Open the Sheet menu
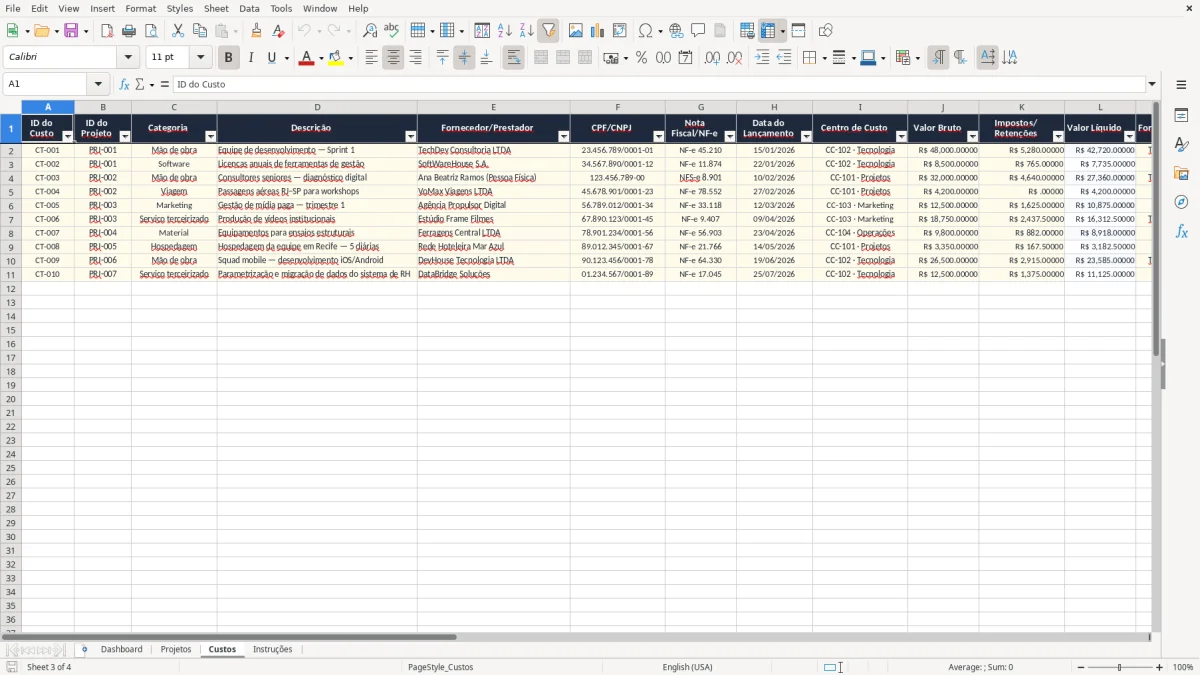Screen dimensions: 1200x675 coord(216,8)
